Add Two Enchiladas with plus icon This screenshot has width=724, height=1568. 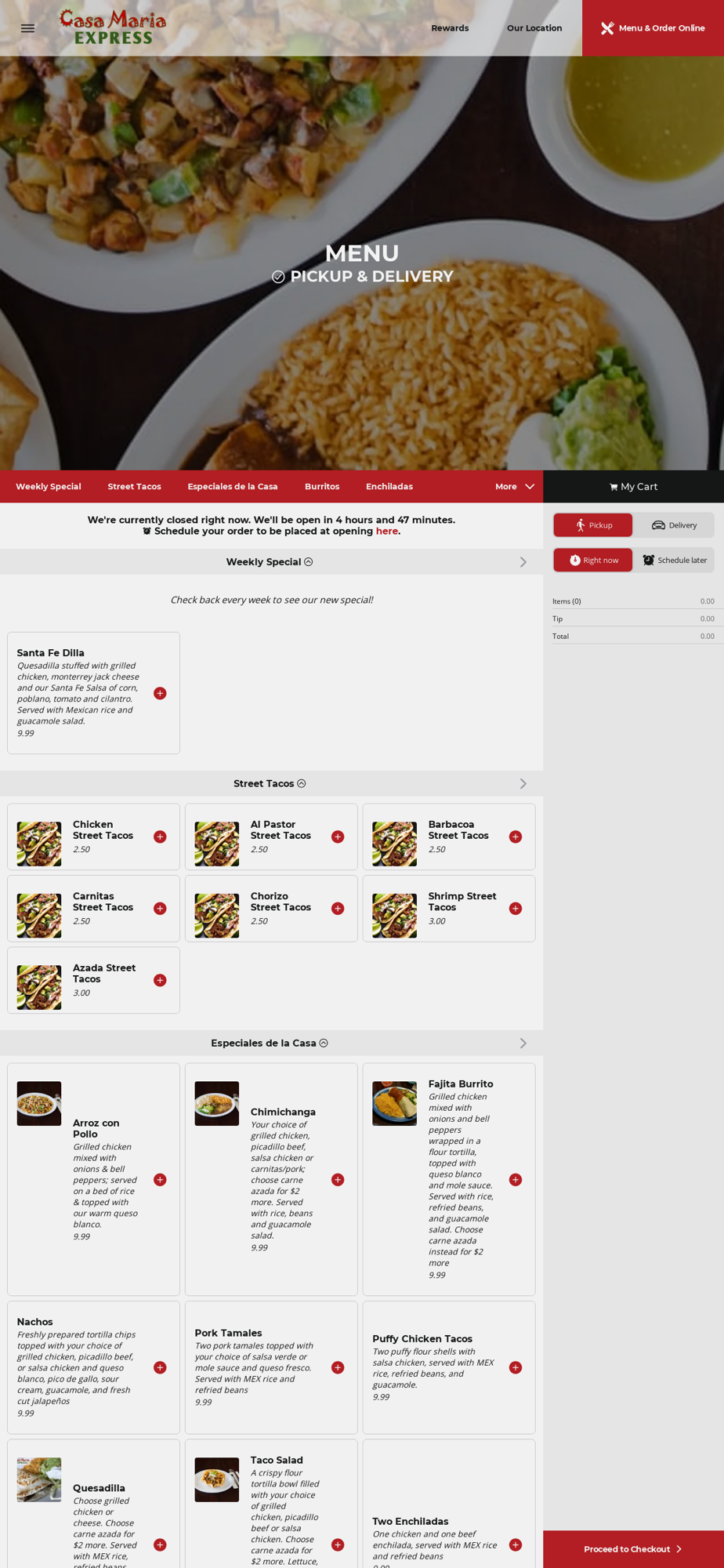coord(516,1544)
